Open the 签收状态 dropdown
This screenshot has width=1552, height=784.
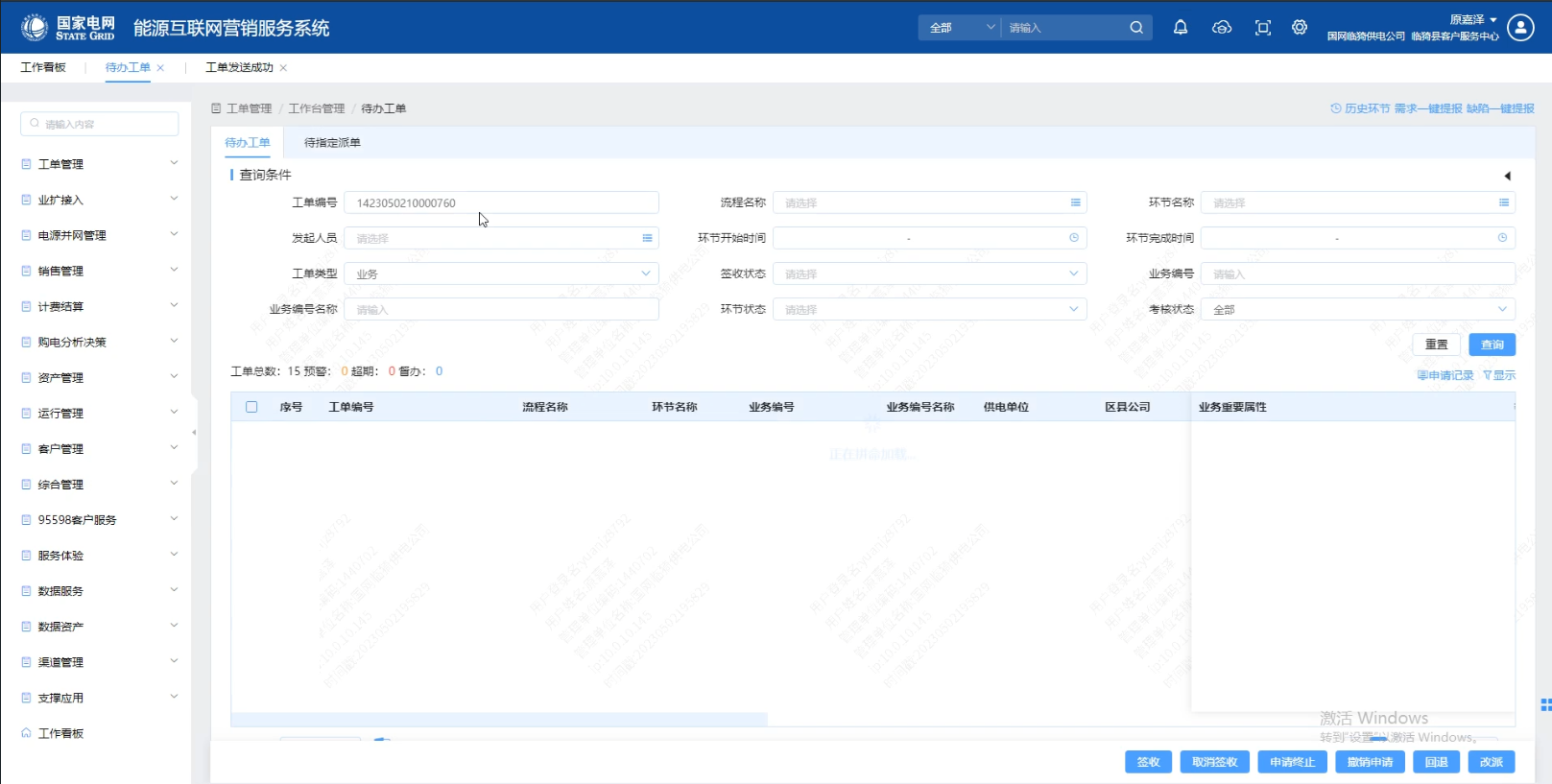pos(929,273)
